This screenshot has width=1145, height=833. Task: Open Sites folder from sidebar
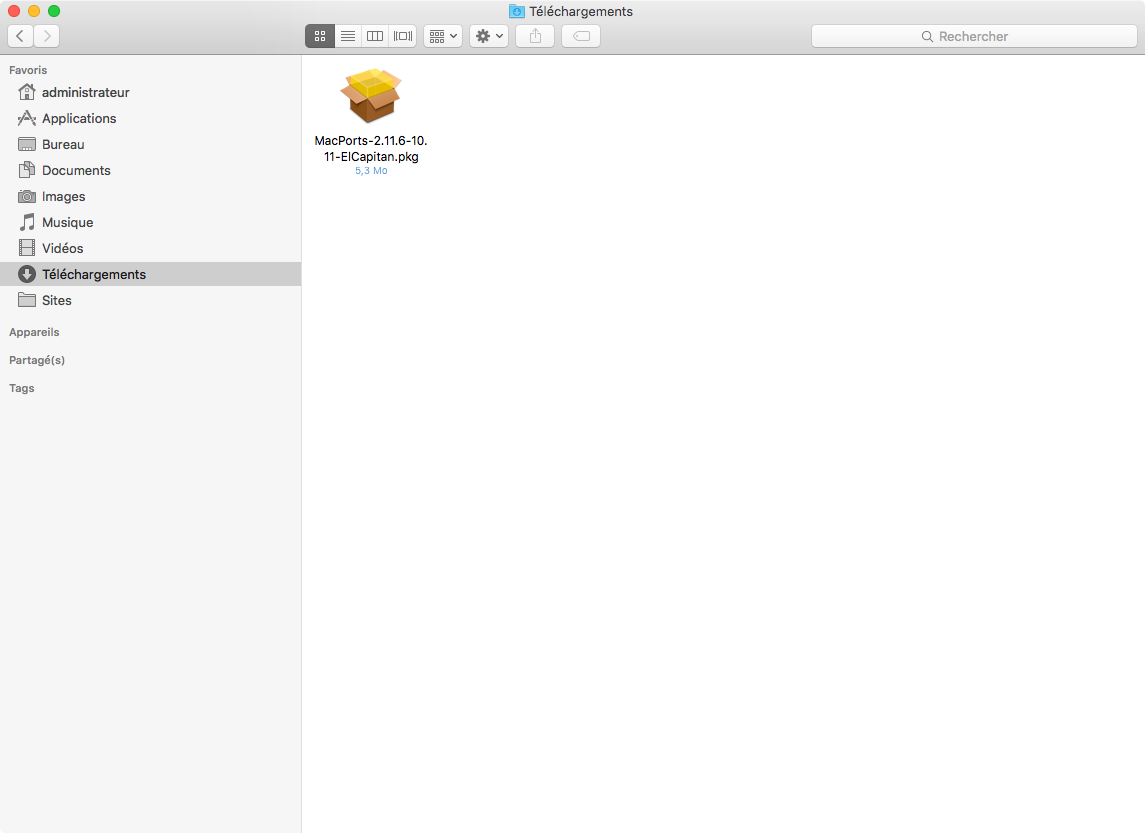(x=56, y=300)
